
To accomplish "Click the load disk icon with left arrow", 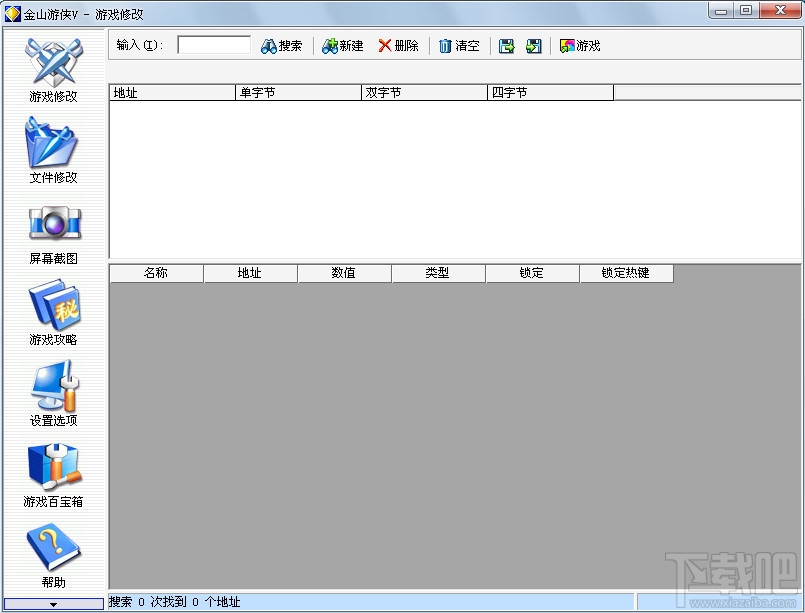I will 534,46.
